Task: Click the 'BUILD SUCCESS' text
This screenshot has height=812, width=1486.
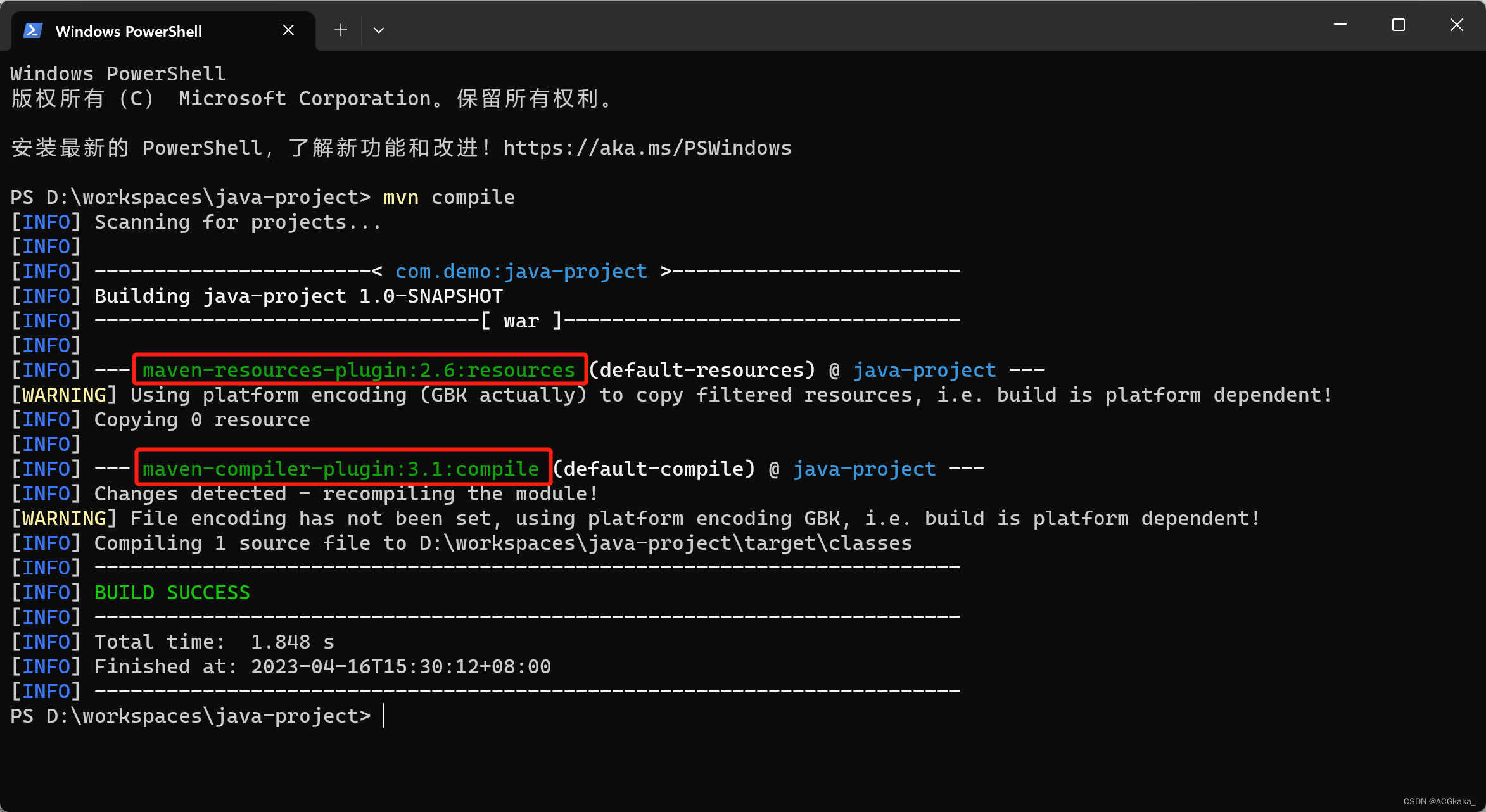Action: point(172,592)
